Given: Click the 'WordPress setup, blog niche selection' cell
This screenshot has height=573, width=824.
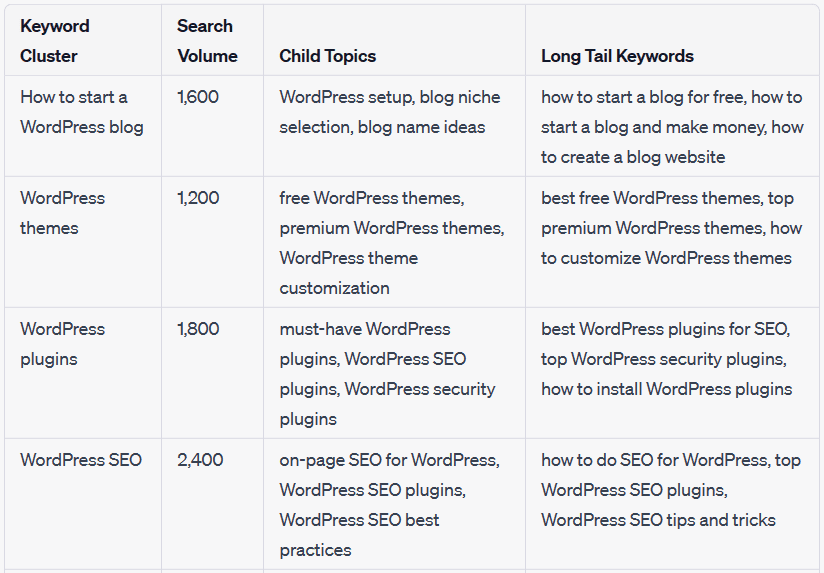Looking at the screenshot, I should (x=395, y=126).
